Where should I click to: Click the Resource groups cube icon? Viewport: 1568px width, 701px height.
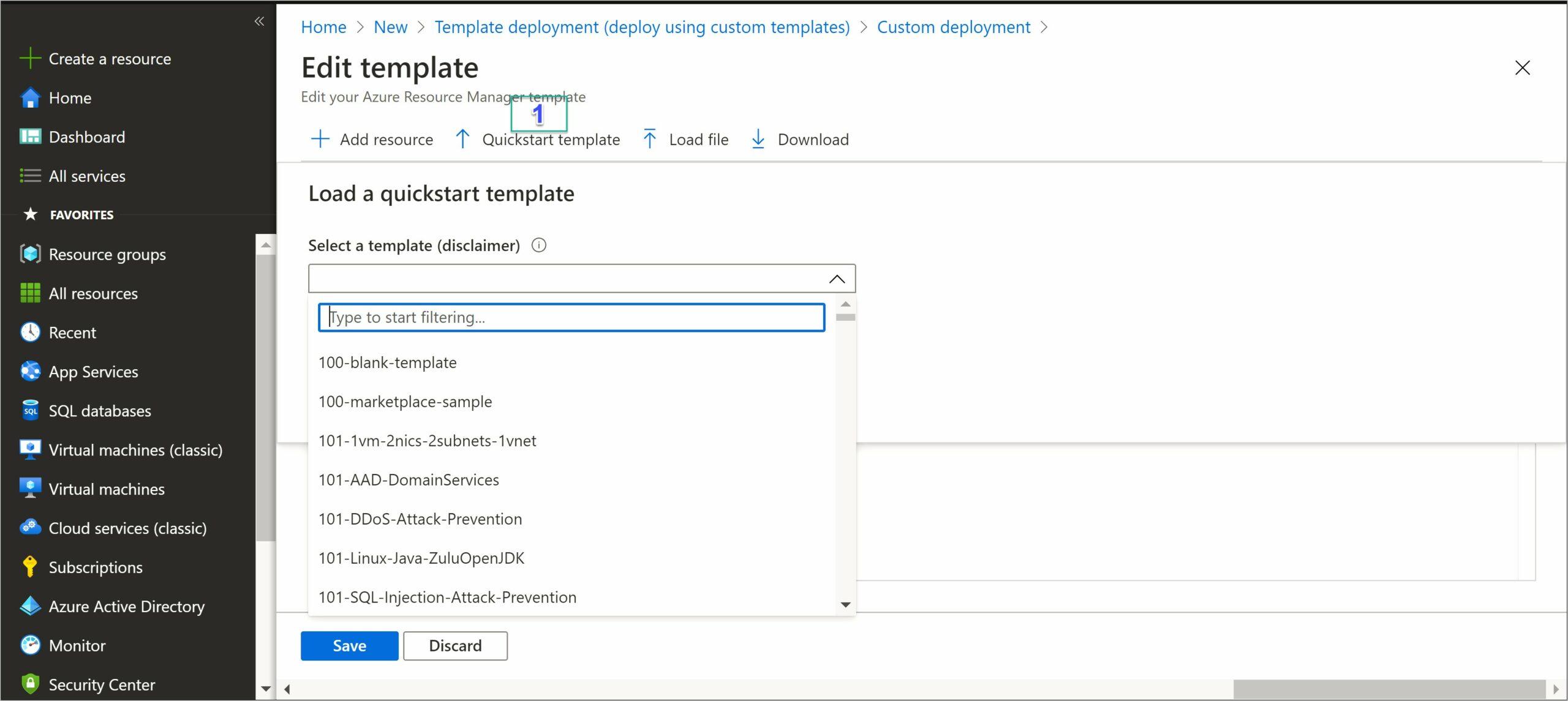pyautogui.click(x=30, y=254)
